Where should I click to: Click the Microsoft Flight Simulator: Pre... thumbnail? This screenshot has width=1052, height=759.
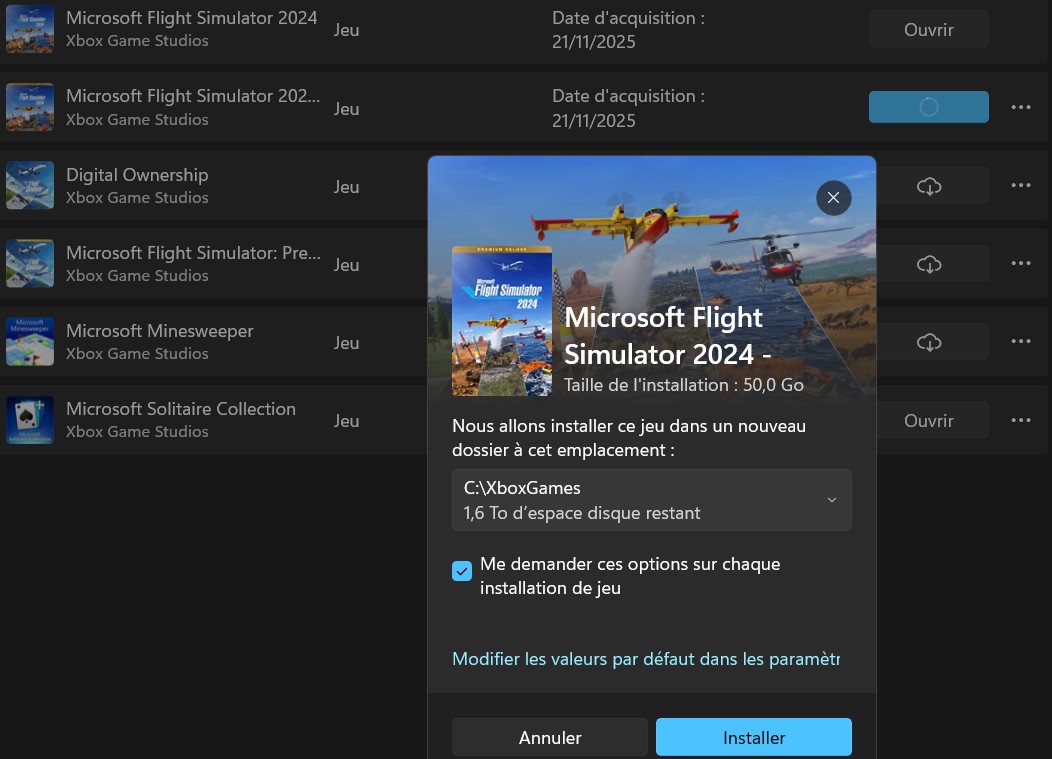tap(30, 264)
